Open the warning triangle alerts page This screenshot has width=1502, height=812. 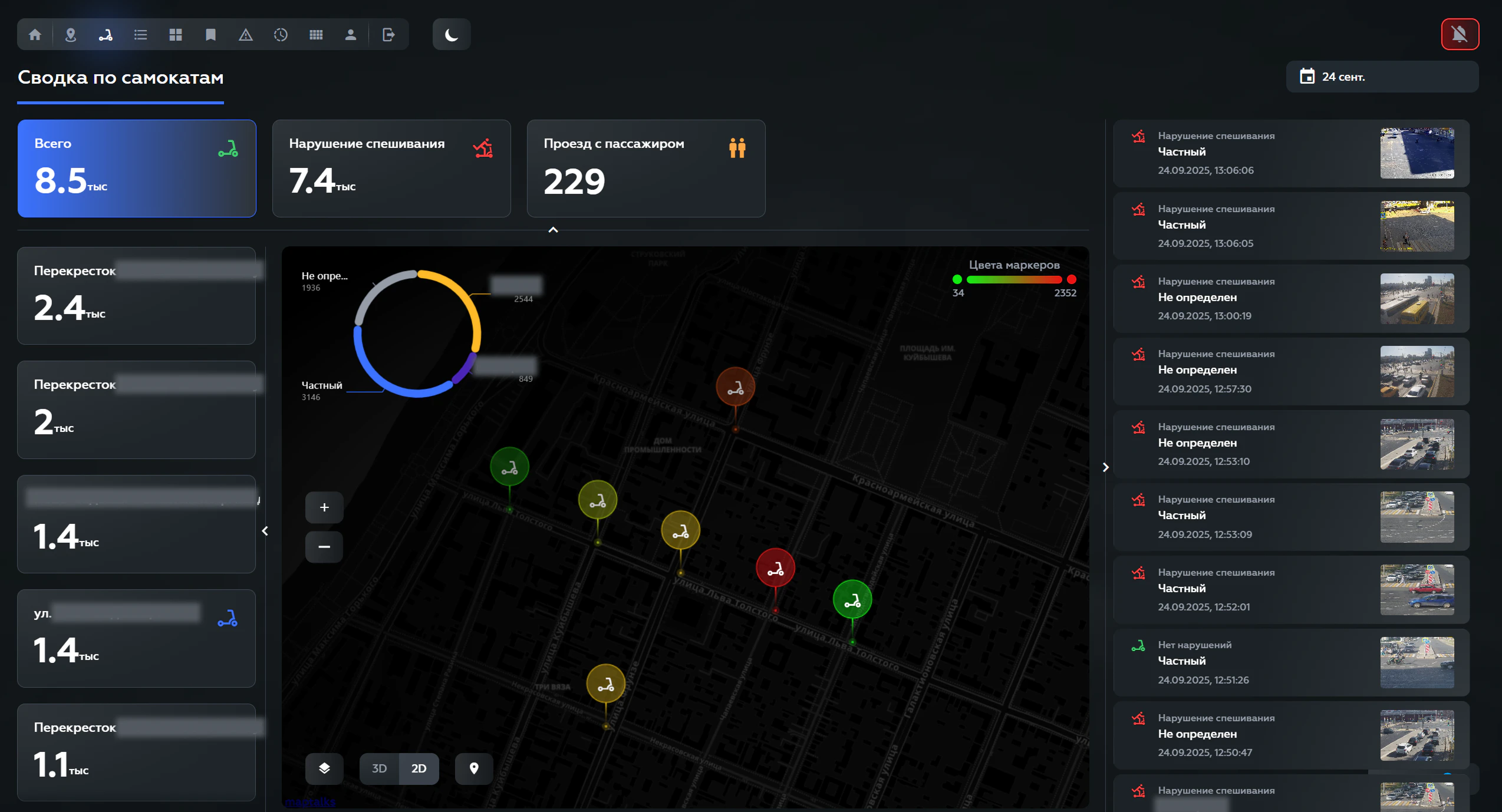246,35
